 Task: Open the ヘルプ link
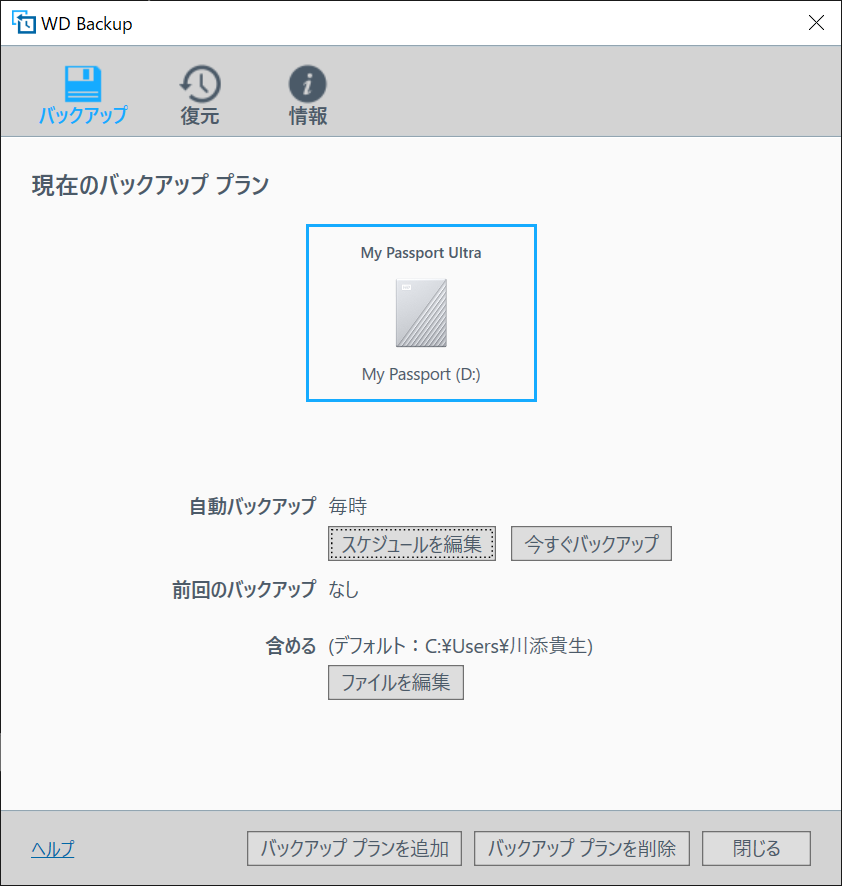pyautogui.click(x=51, y=848)
